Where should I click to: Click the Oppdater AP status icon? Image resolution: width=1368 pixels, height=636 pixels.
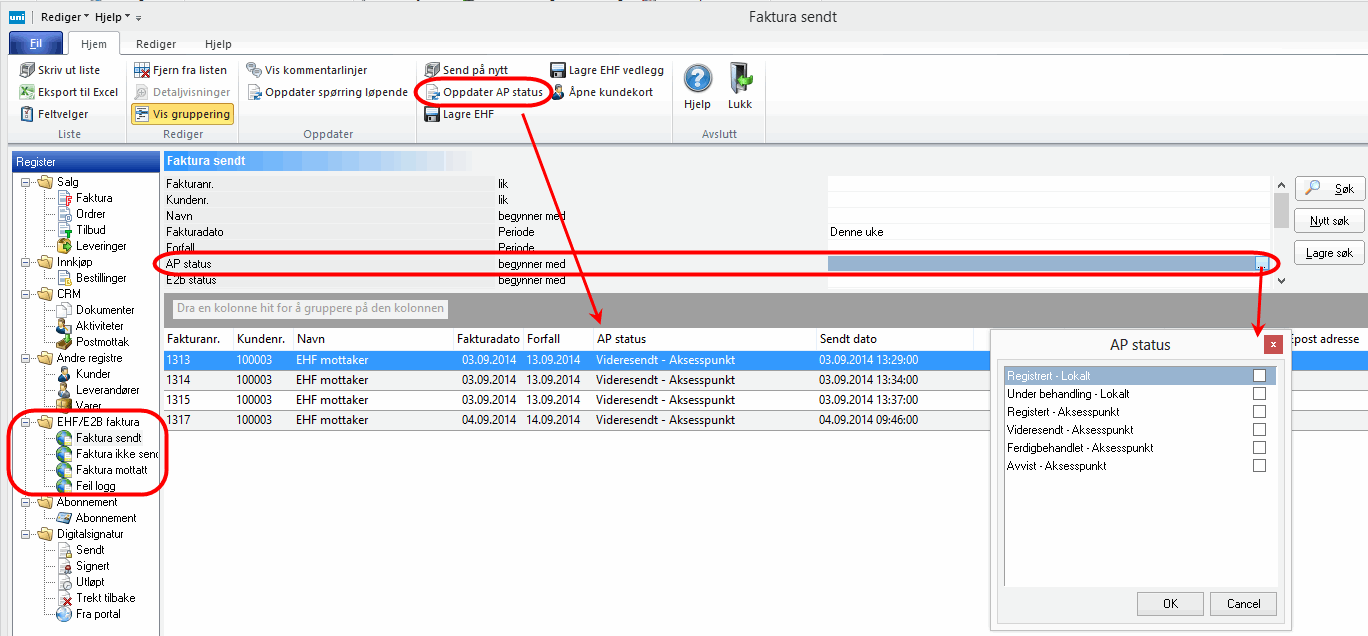tap(433, 92)
